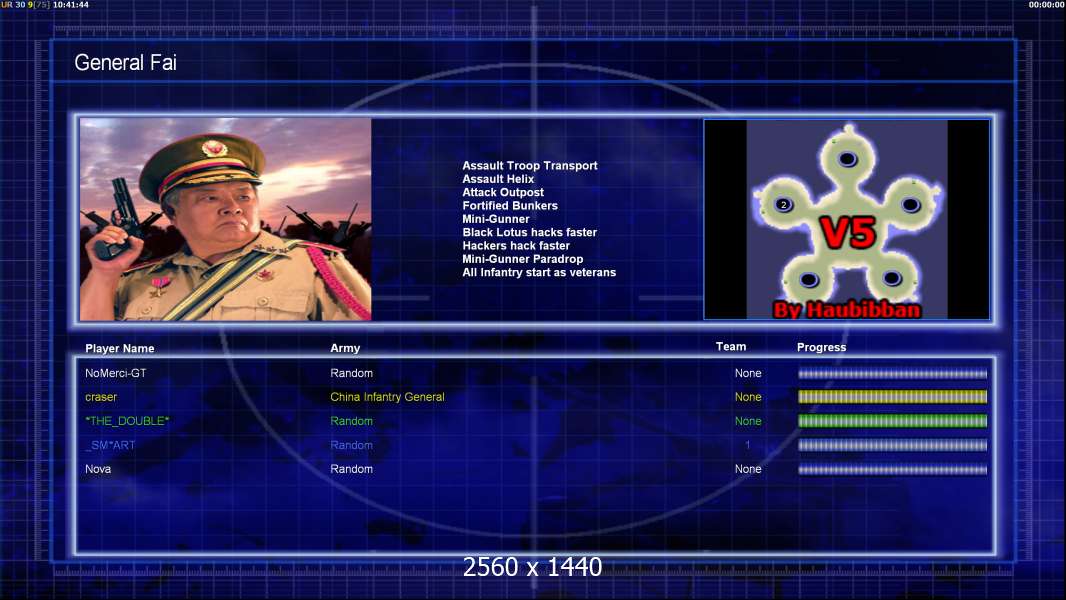The height and width of the screenshot is (600, 1066).
Task: Select player name NoMerci-GT
Action: click(x=116, y=373)
